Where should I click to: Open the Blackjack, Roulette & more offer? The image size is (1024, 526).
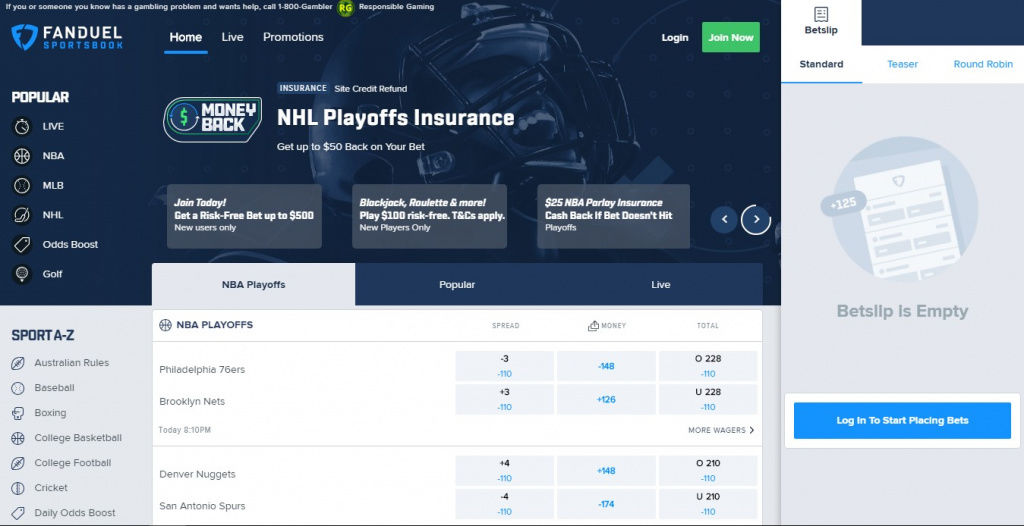[x=430, y=216]
